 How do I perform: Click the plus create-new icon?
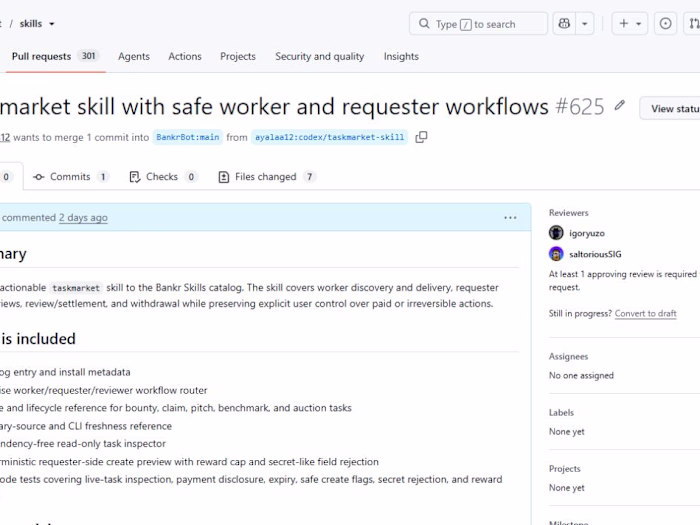point(624,24)
